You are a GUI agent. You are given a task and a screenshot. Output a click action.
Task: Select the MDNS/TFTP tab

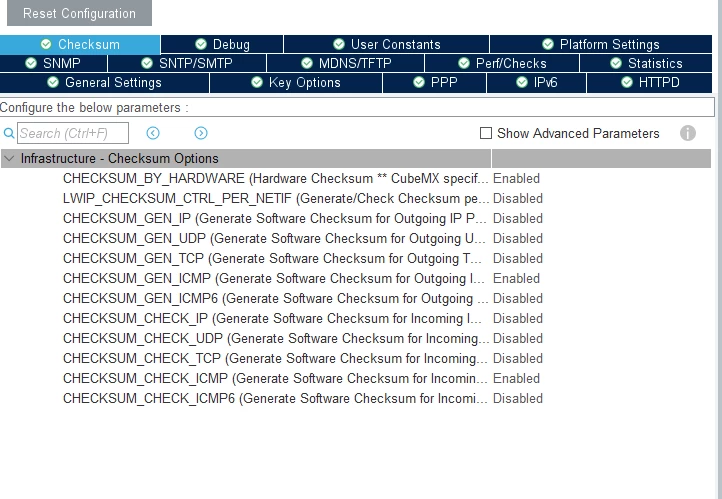[x=345, y=63]
